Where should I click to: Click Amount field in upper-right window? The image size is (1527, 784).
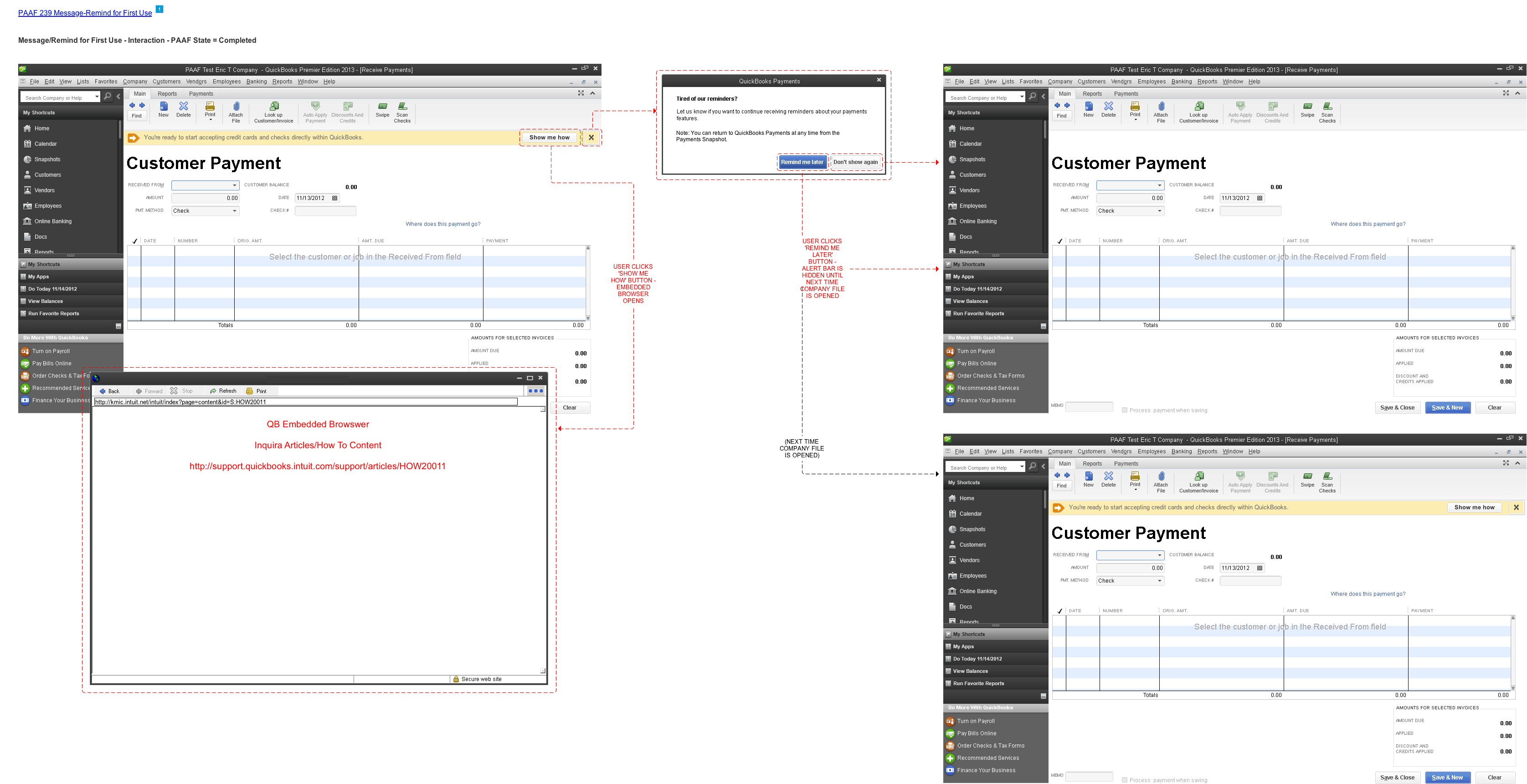pos(1130,198)
